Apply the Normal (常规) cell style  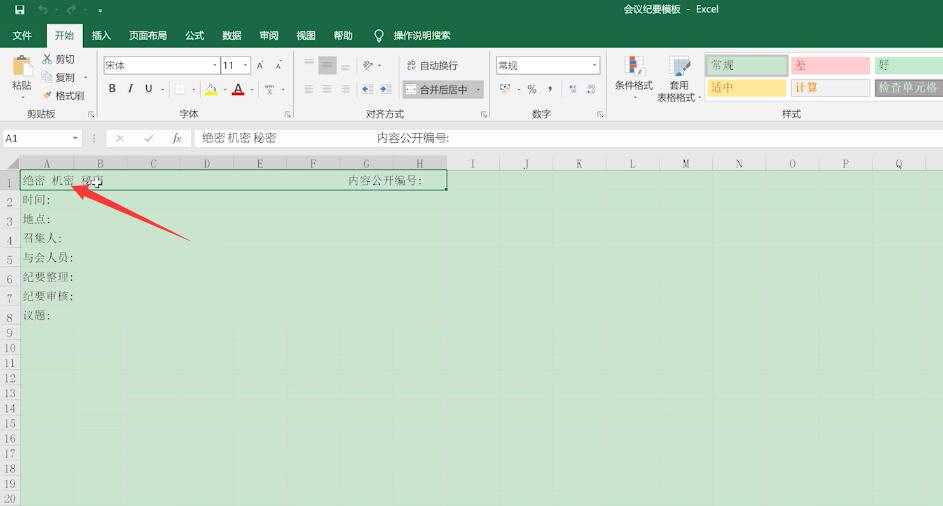(746, 65)
